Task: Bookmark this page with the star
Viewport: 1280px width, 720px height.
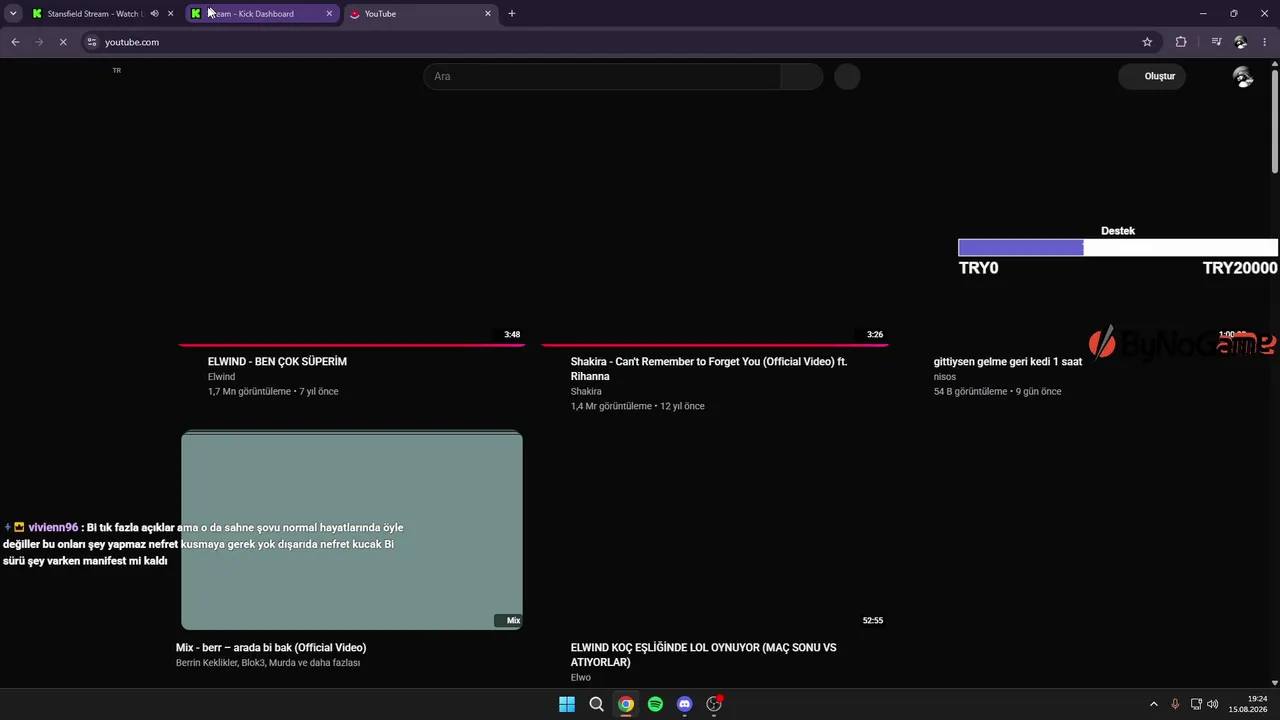Action: coord(1147,42)
